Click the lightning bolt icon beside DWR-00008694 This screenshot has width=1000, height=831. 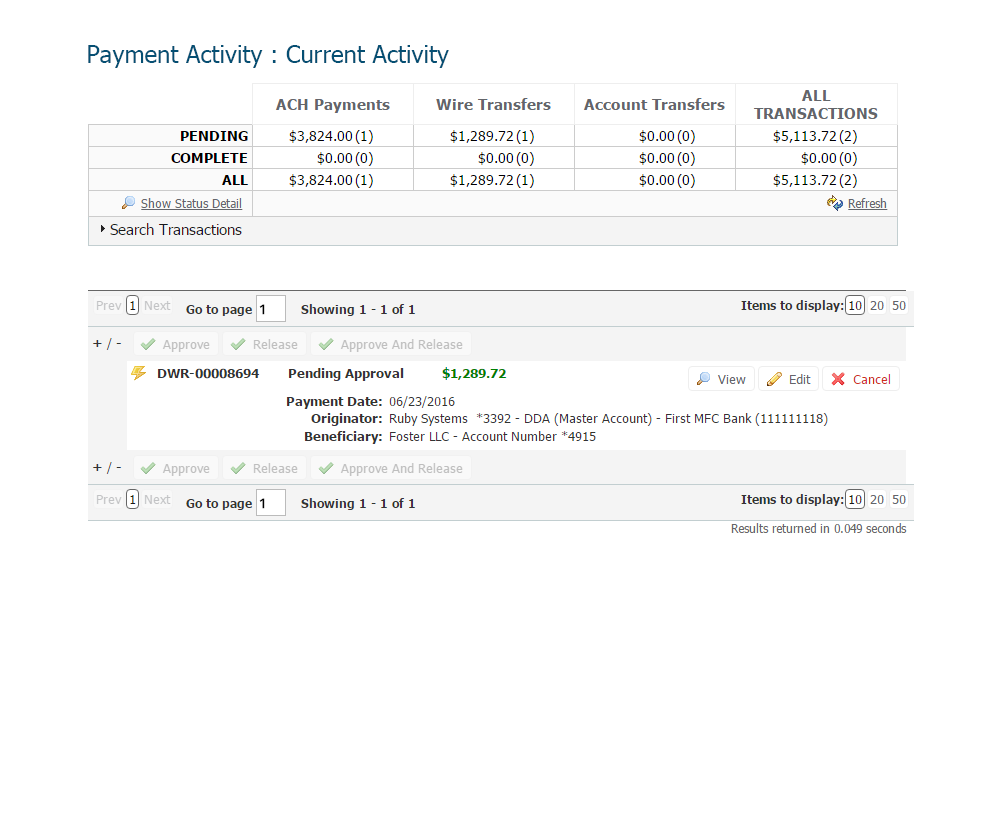[x=139, y=373]
